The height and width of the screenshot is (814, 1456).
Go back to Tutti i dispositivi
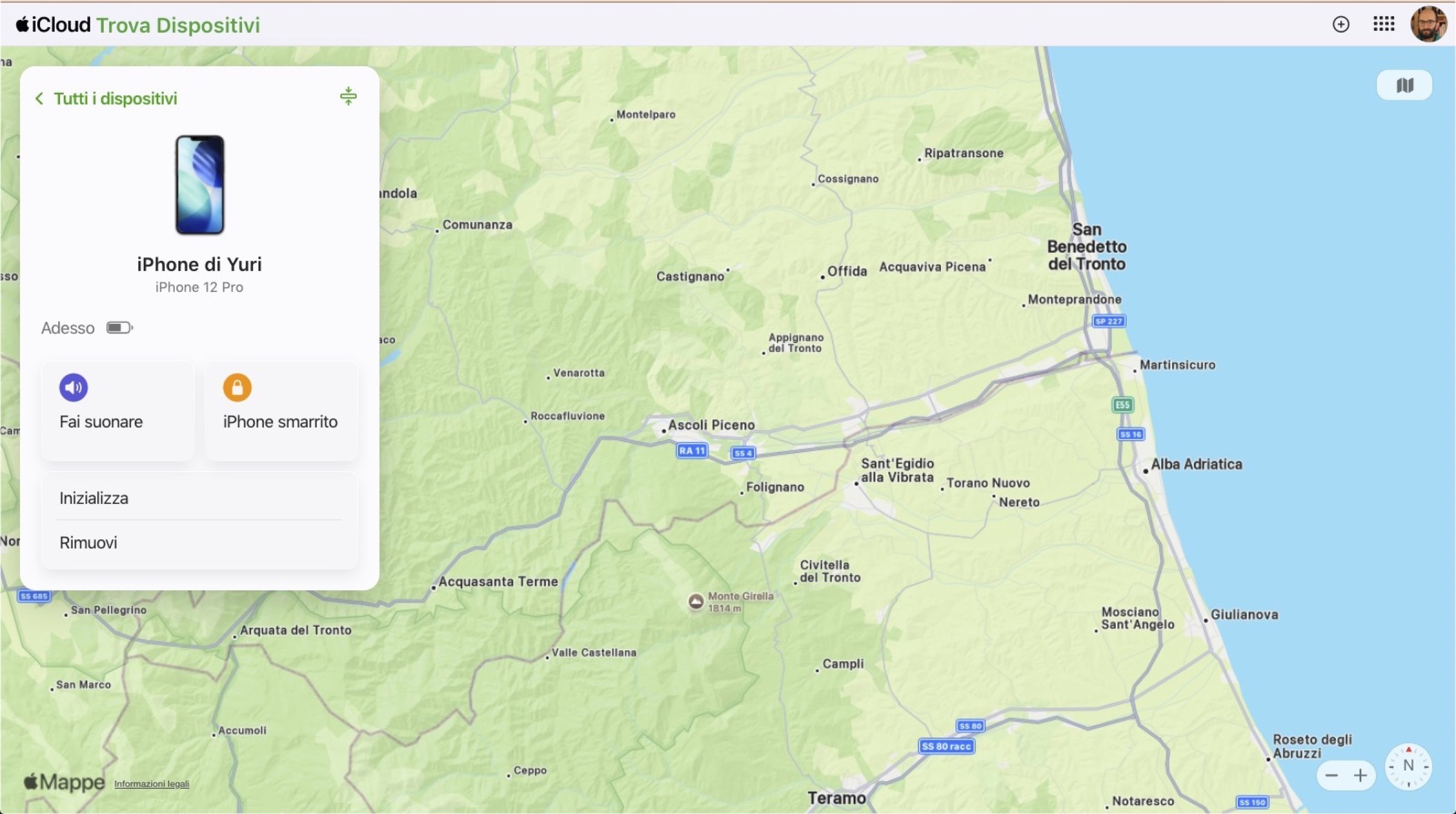pos(106,98)
